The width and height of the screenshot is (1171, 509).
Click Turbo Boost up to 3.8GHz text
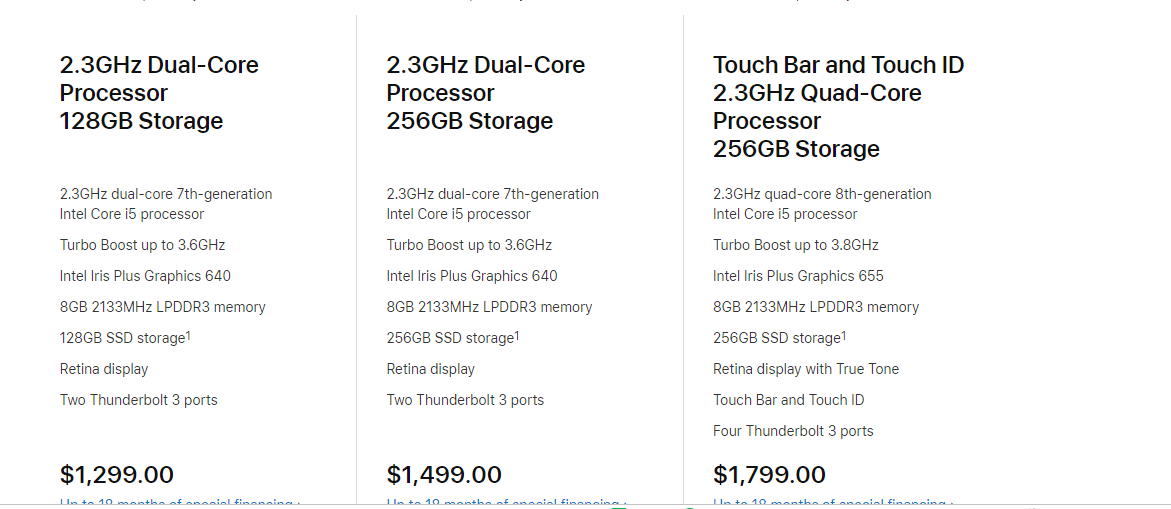coord(795,245)
